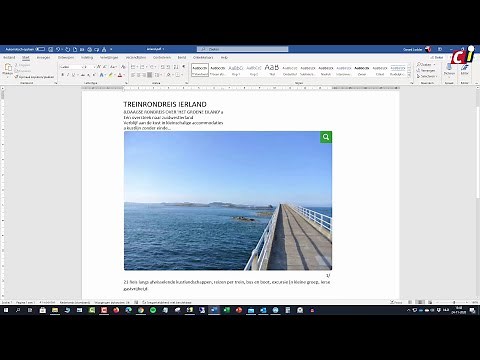Open the font color dropdown arrow
480x360 pixels.
pyautogui.click(x=124, y=75)
